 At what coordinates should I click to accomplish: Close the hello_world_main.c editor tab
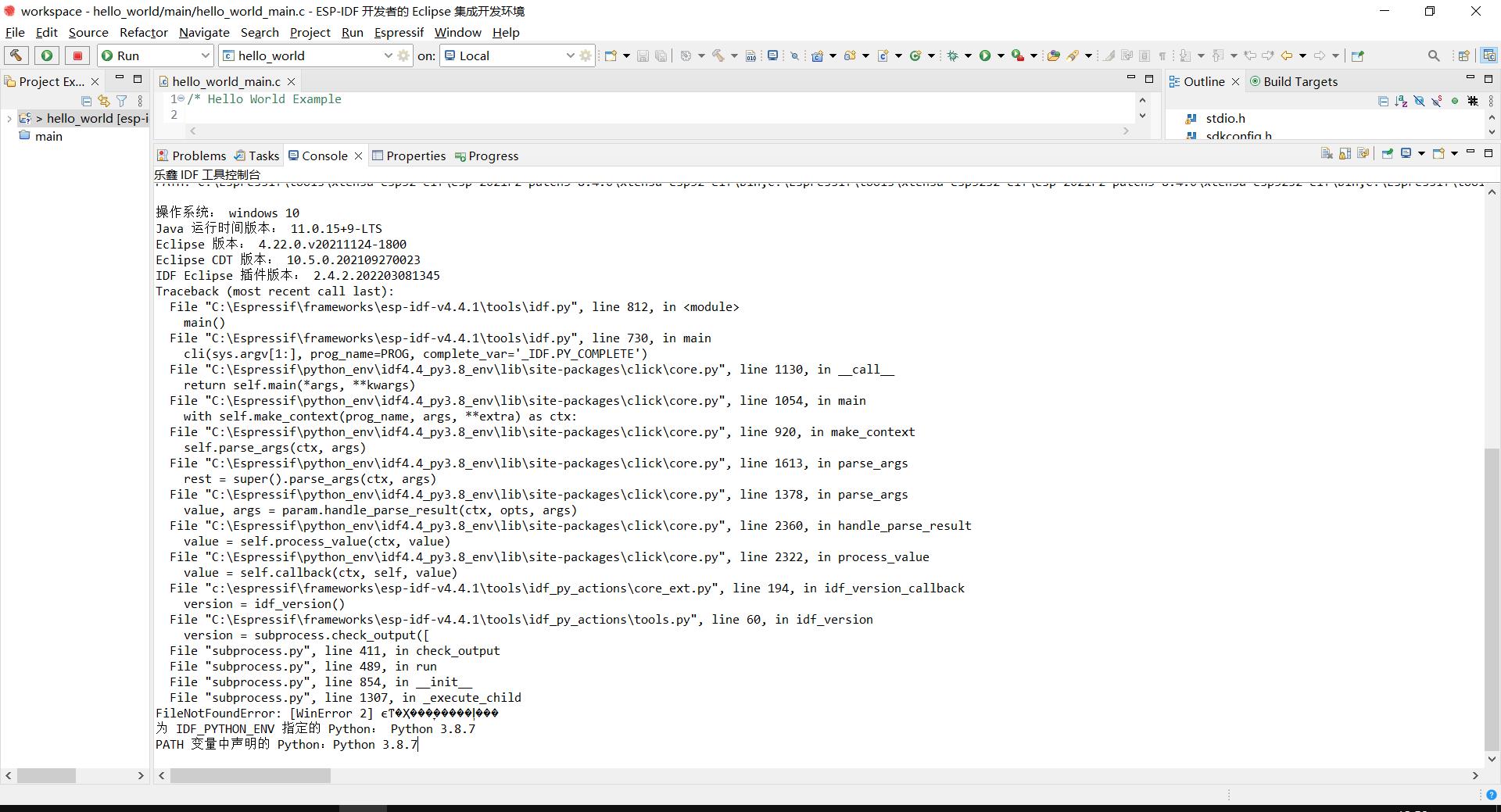292,81
